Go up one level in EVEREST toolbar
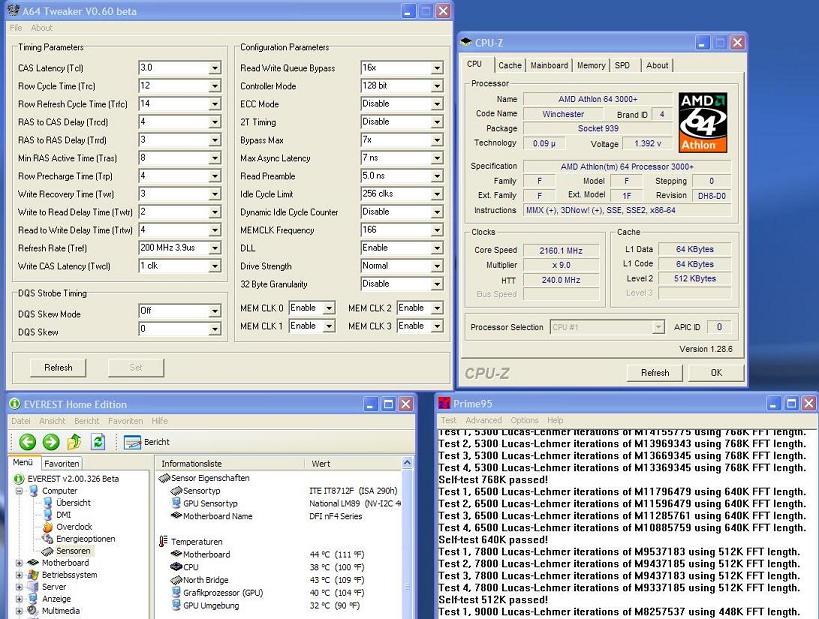The width and height of the screenshot is (819, 619). [x=74, y=442]
